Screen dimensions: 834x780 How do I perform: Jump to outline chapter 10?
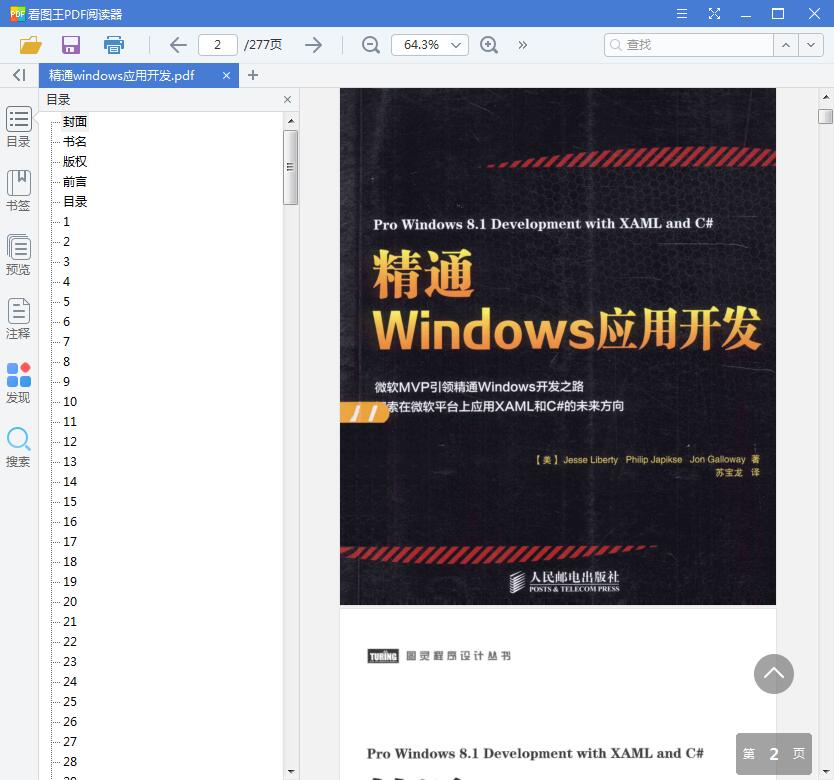point(70,402)
